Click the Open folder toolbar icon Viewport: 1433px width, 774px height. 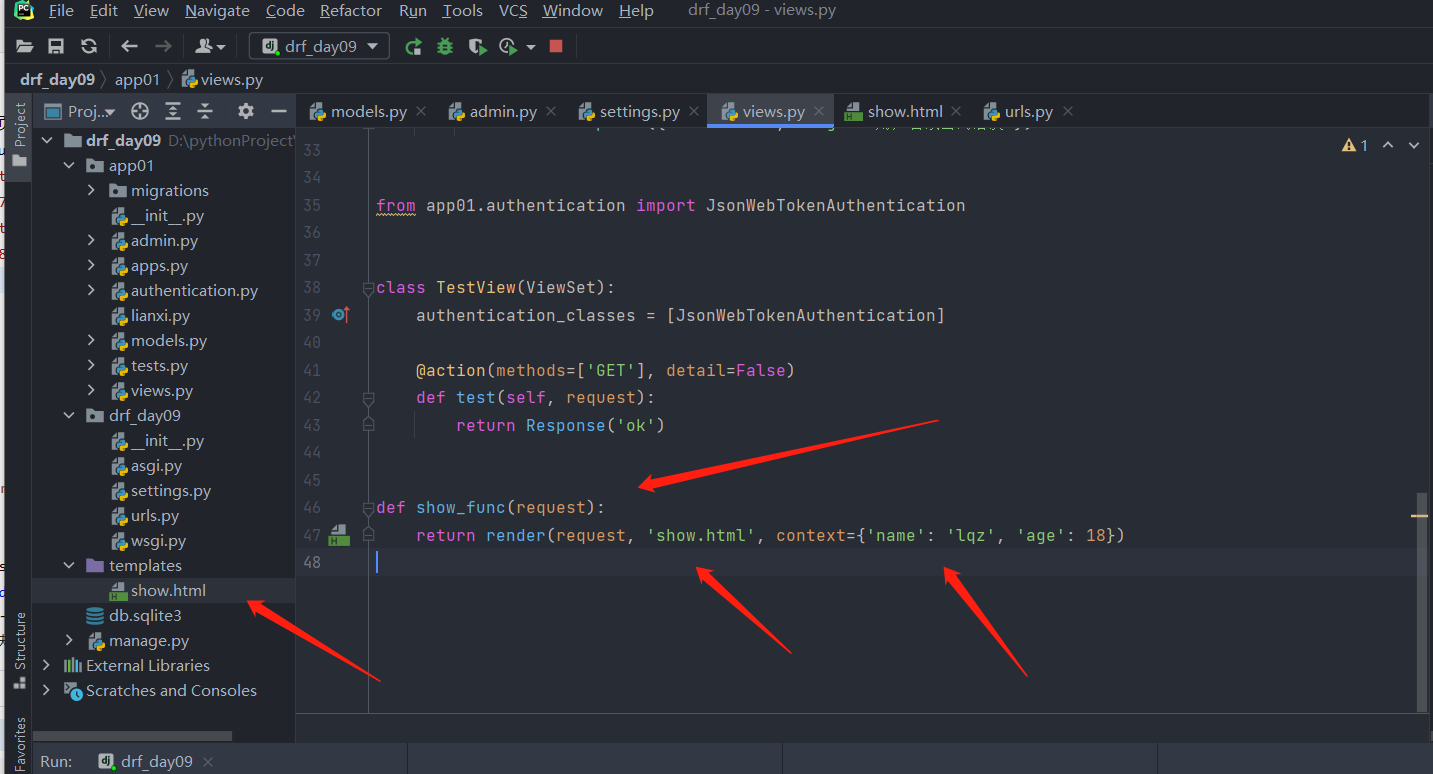[x=25, y=46]
